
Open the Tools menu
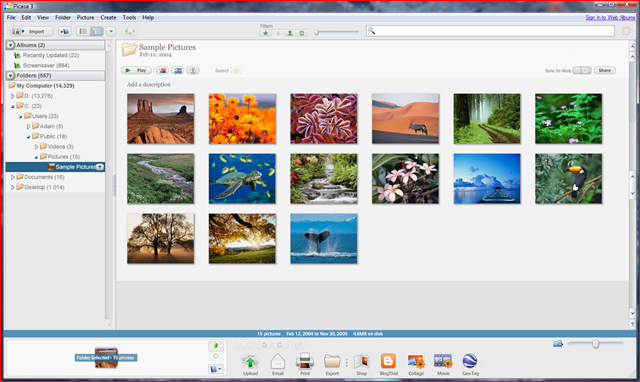pyautogui.click(x=129, y=18)
